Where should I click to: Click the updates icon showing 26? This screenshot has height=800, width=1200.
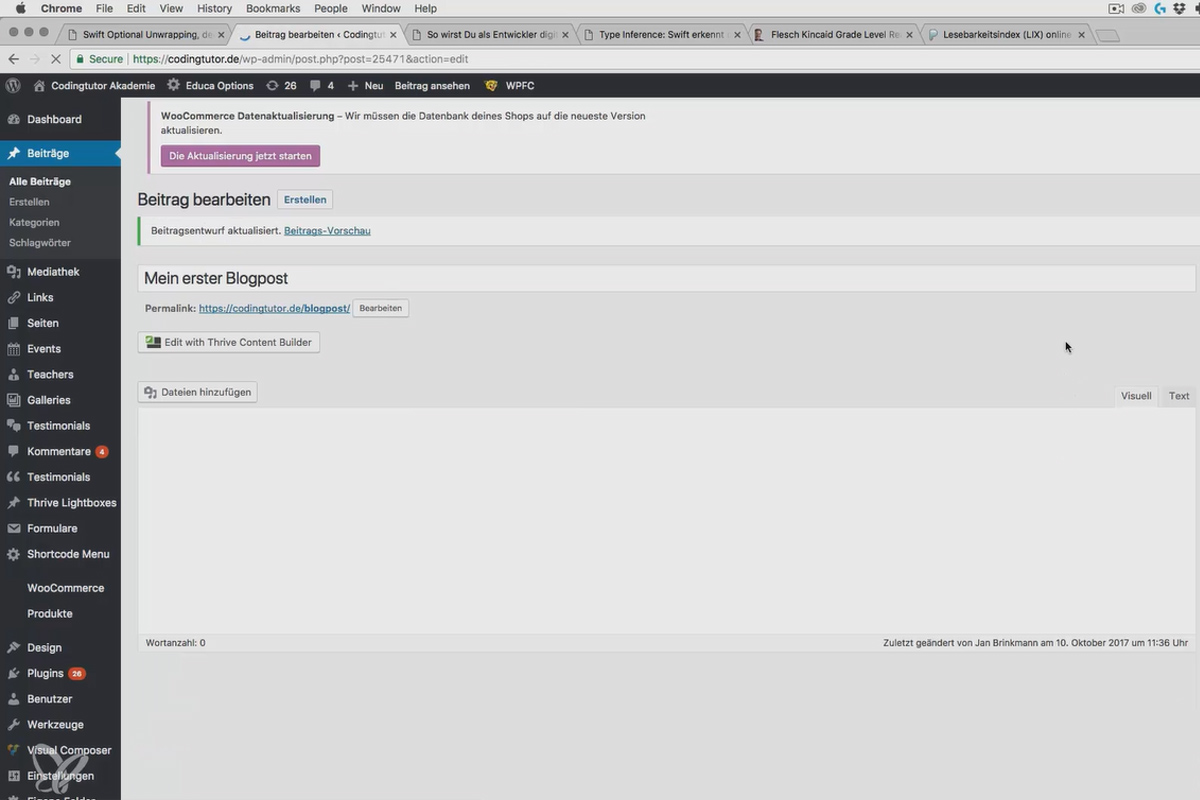(x=272, y=86)
